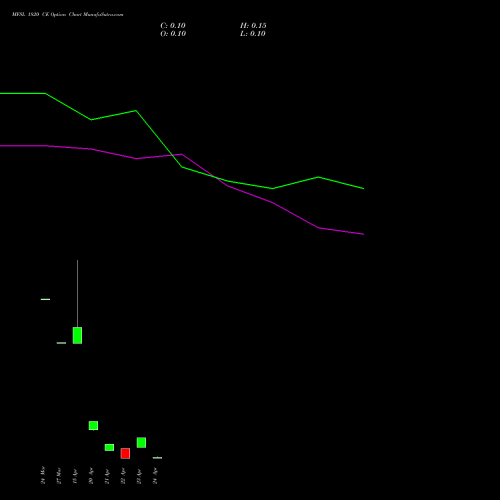Click the "20 Apr" date axis label

[x=91, y=476]
